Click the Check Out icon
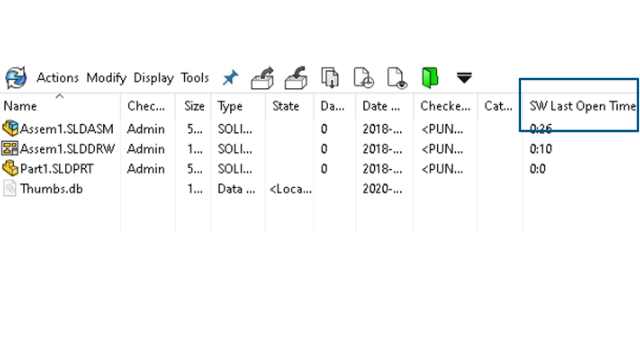Screen dimensions: 640x360 [x=262, y=78]
